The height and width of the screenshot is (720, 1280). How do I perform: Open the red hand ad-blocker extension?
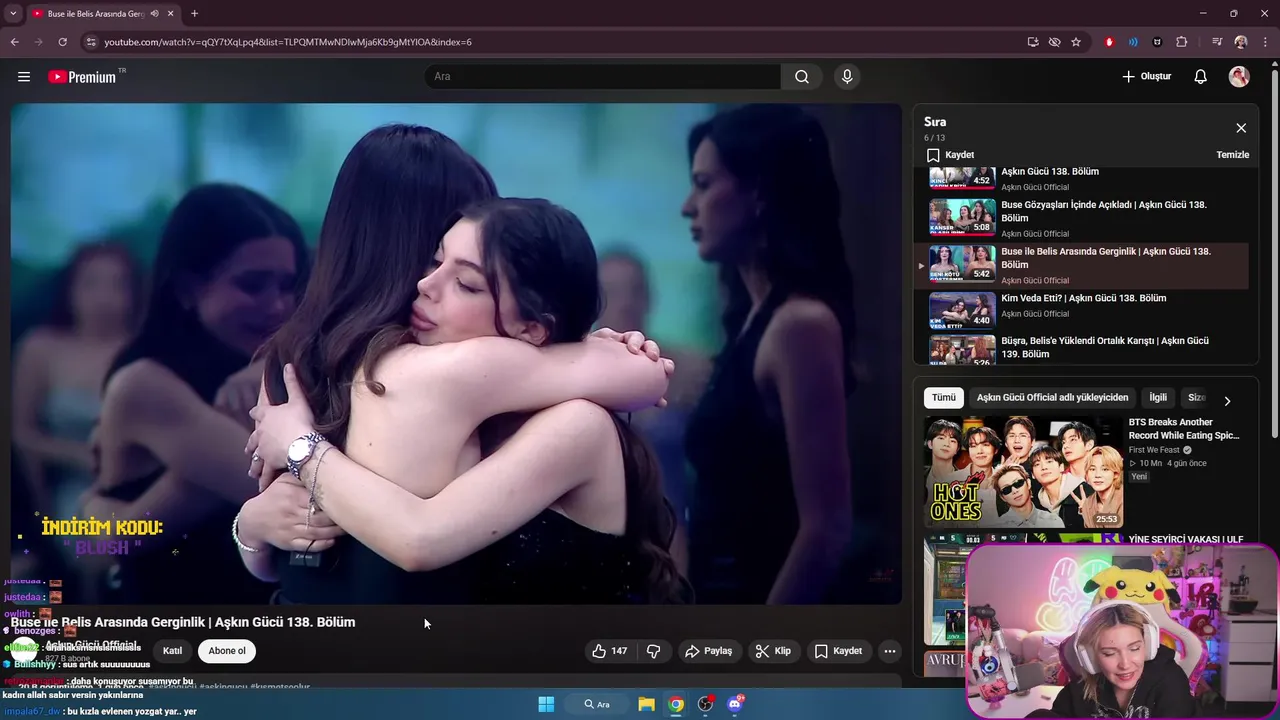[x=1109, y=42]
